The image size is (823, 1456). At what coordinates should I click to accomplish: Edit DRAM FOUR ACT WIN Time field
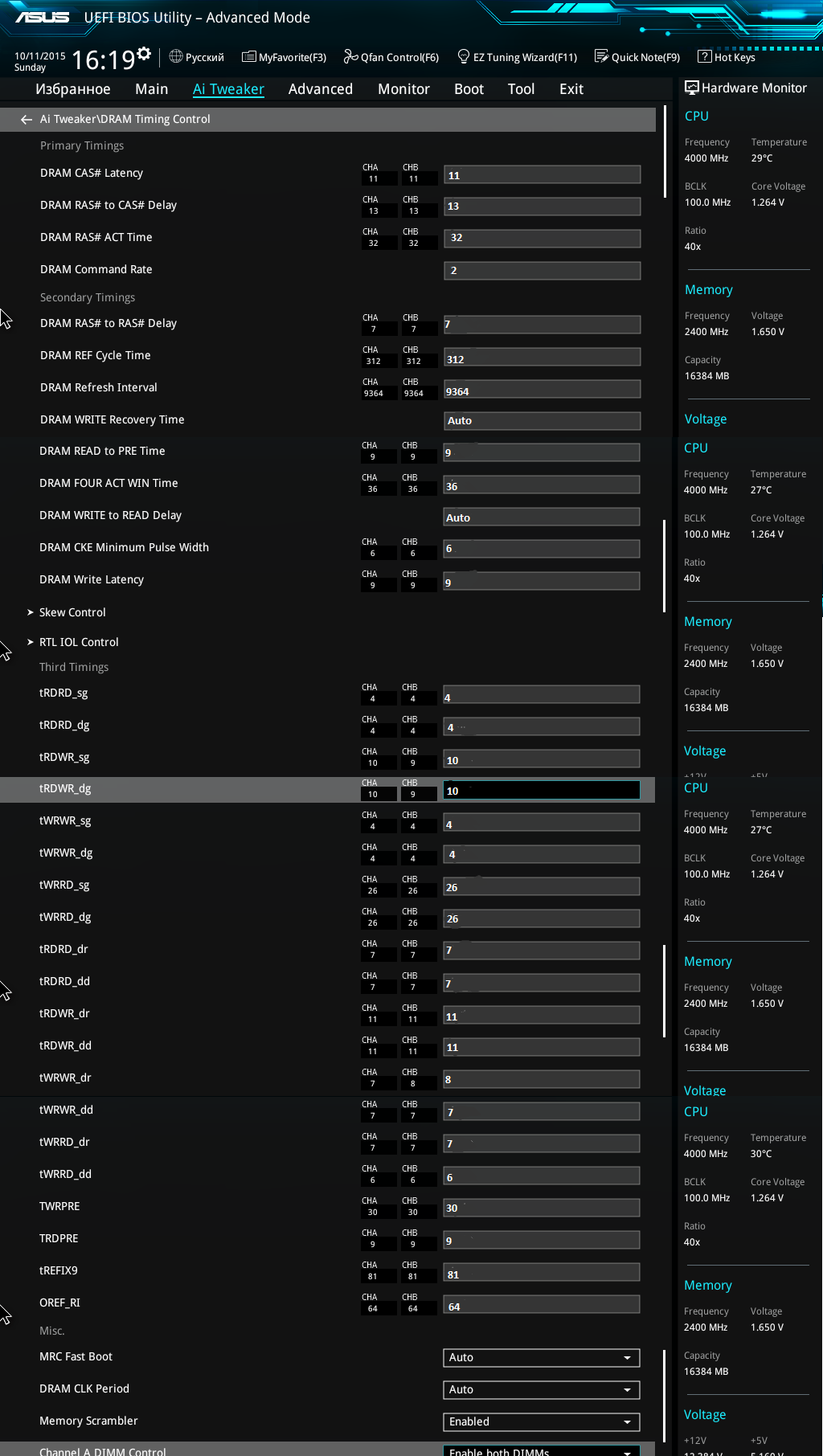542,485
